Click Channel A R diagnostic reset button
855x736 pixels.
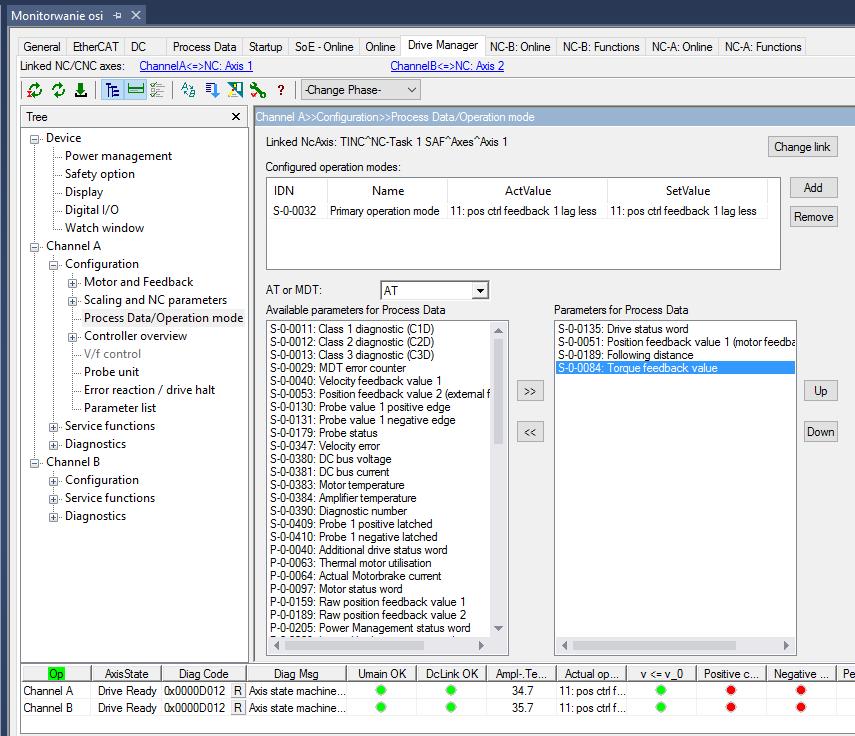pos(238,691)
